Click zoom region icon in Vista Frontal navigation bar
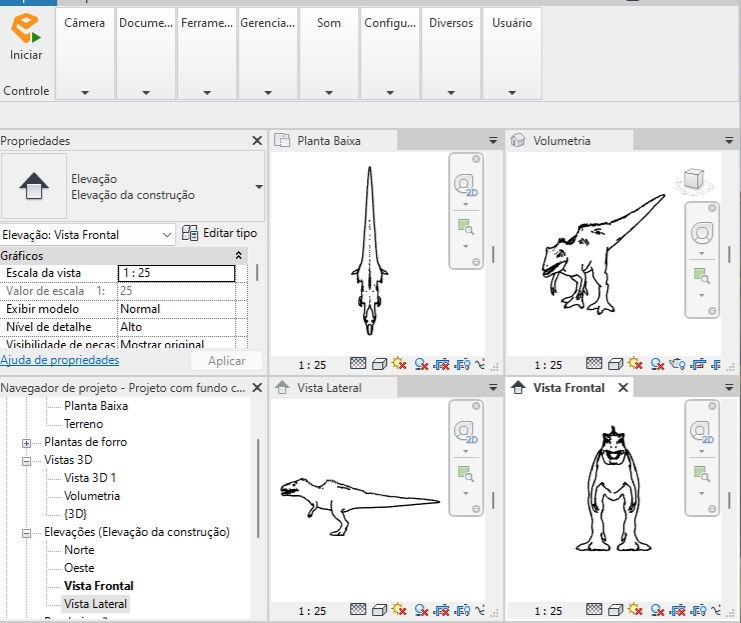The image size is (741, 623). pyautogui.click(x=702, y=474)
